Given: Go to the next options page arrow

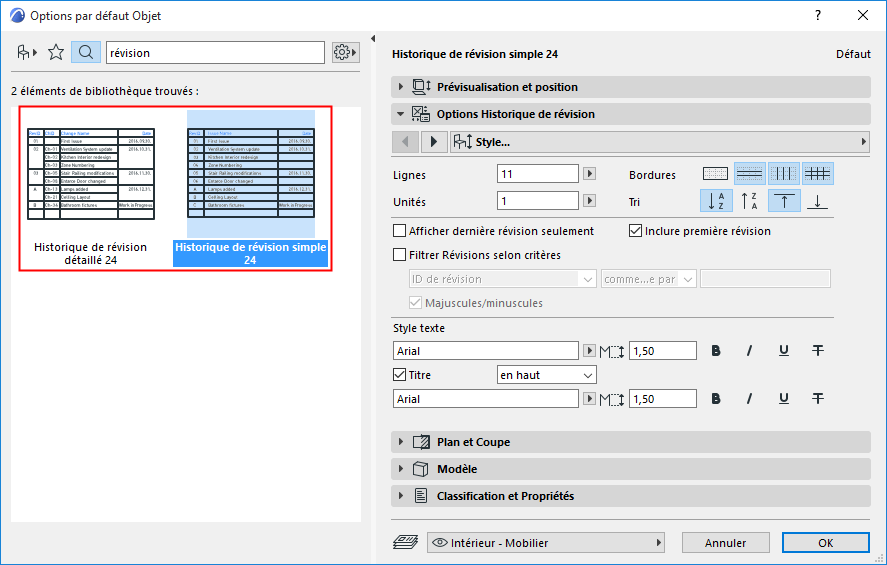Looking at the screenshot, I should pos(434,141).
